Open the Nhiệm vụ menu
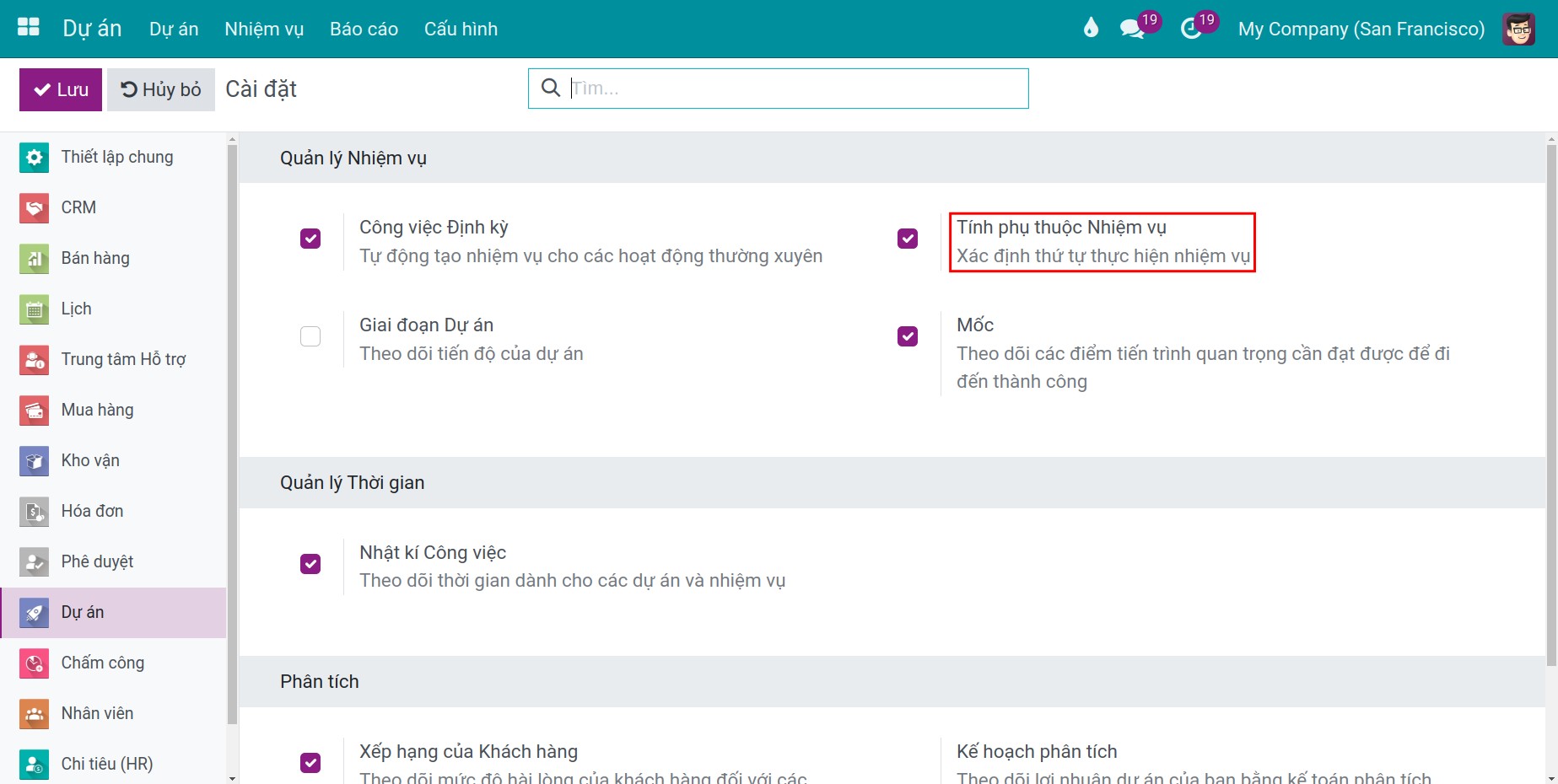The width and height of the screenshot is (1558, 784). (x=264, y=29)
